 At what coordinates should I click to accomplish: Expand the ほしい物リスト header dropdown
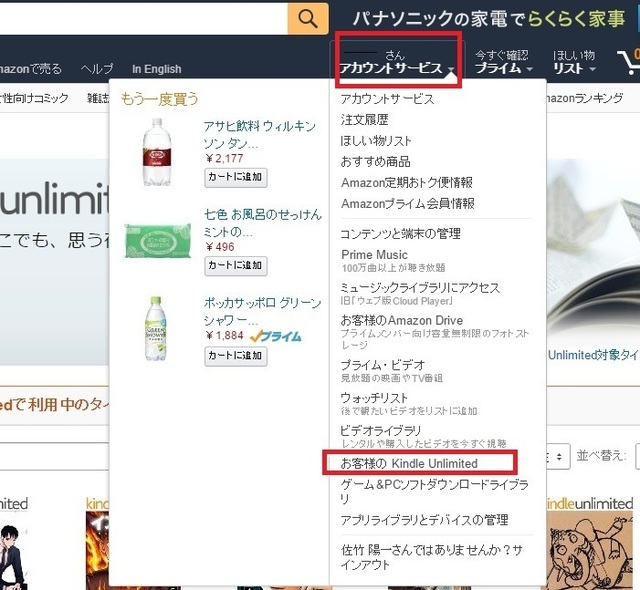[574, 62]
